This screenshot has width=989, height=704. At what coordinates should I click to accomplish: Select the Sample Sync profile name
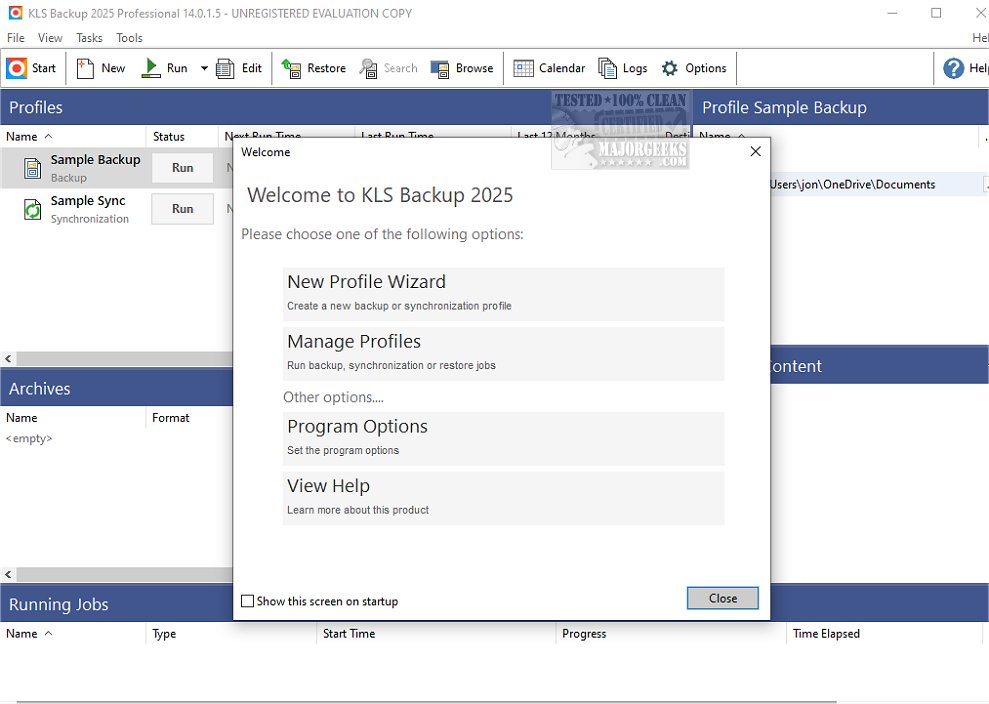pos(88,201)
